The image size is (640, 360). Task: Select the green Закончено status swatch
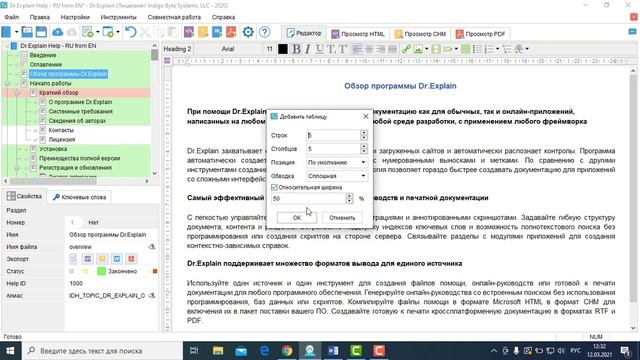(x=102, y=271)
